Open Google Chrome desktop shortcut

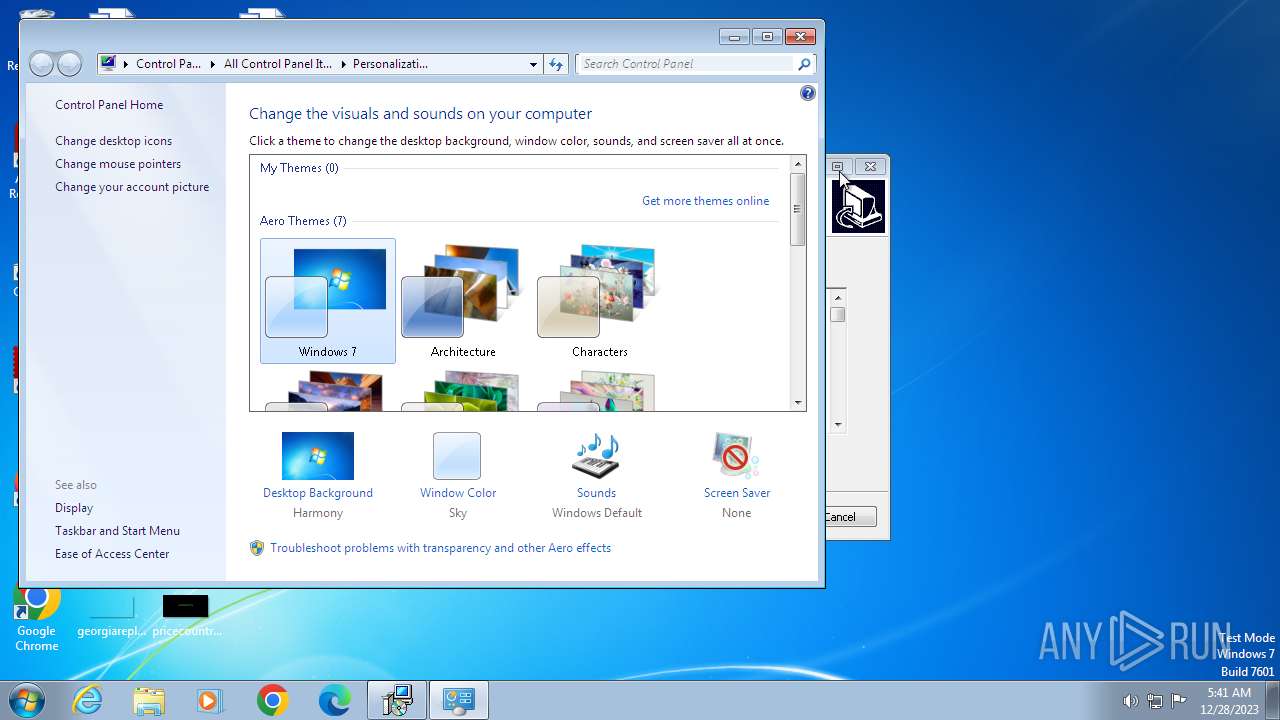[x=37, y=620]
